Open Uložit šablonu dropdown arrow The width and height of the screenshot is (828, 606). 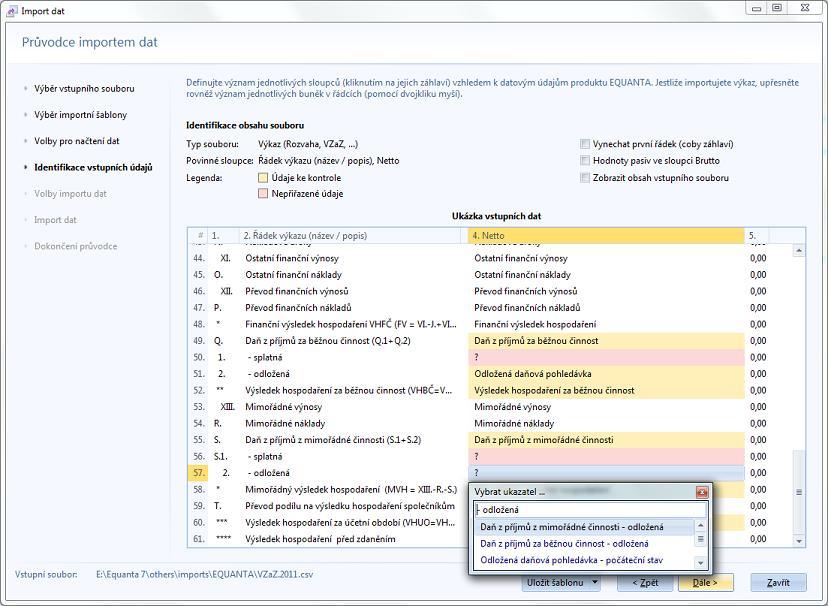595,582
